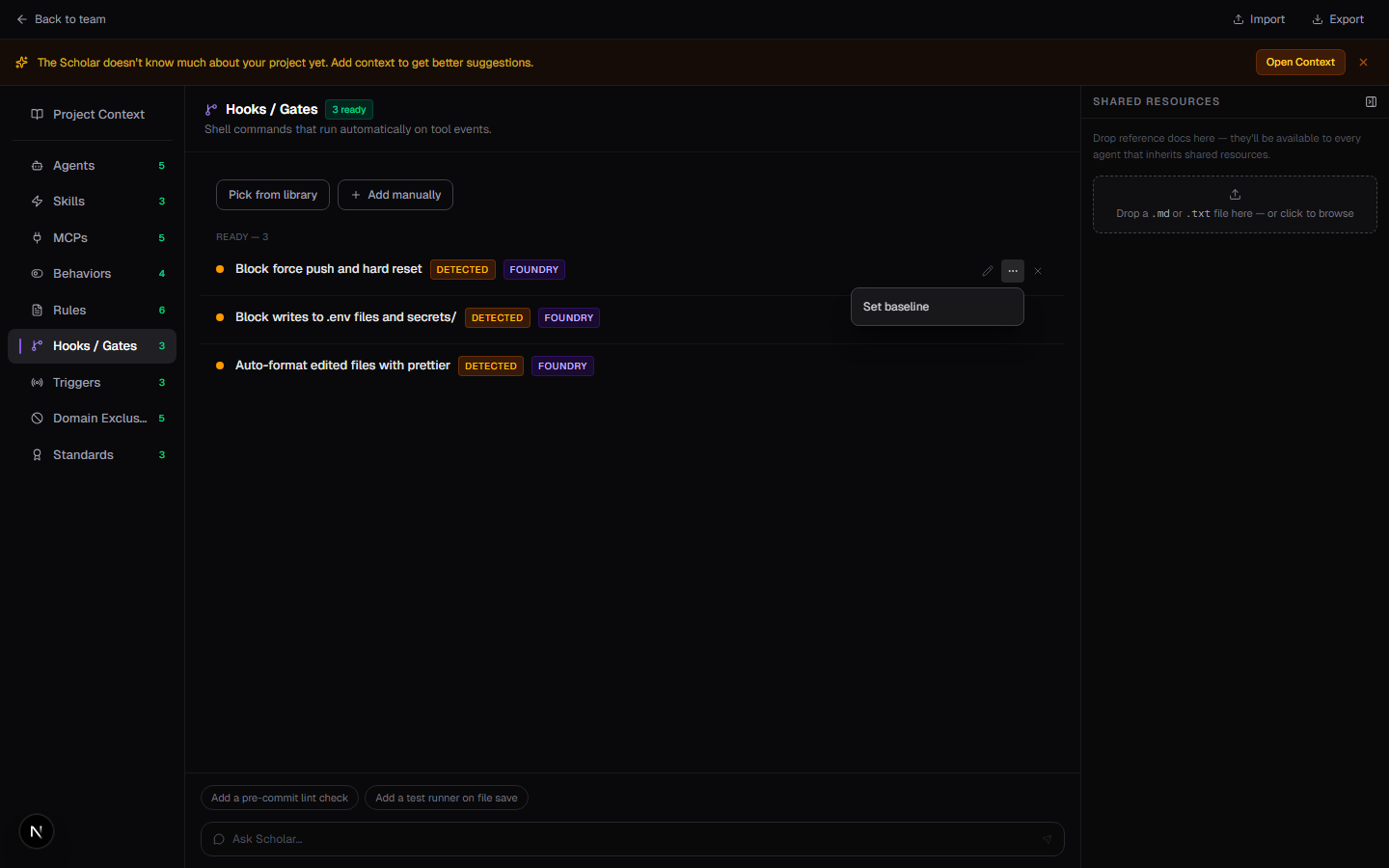Click FOUNDRY badge on Block force push
Viewport: 1389px width, 868px height.
(534, 270)
